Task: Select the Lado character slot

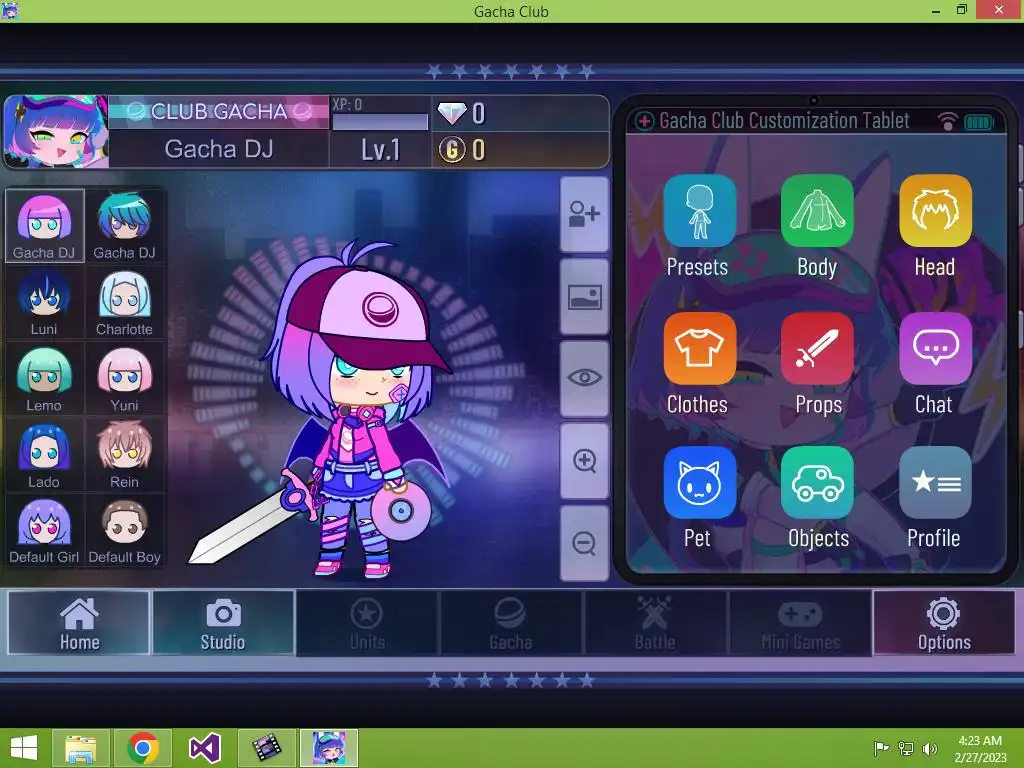Action: [44, 455]
